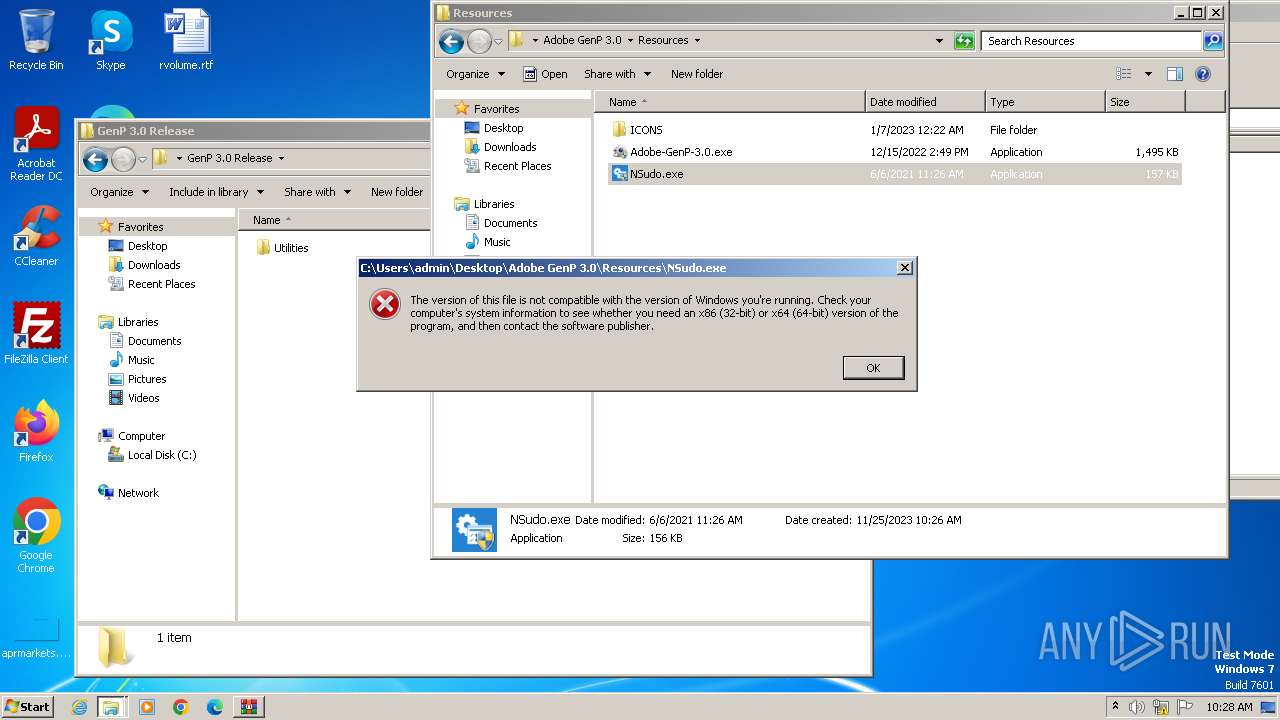Image resolution: width=1280 pixels, height=720 pixels.
Task: Click Internet Explorer on the taskbar
Action: tap(79, 707)
